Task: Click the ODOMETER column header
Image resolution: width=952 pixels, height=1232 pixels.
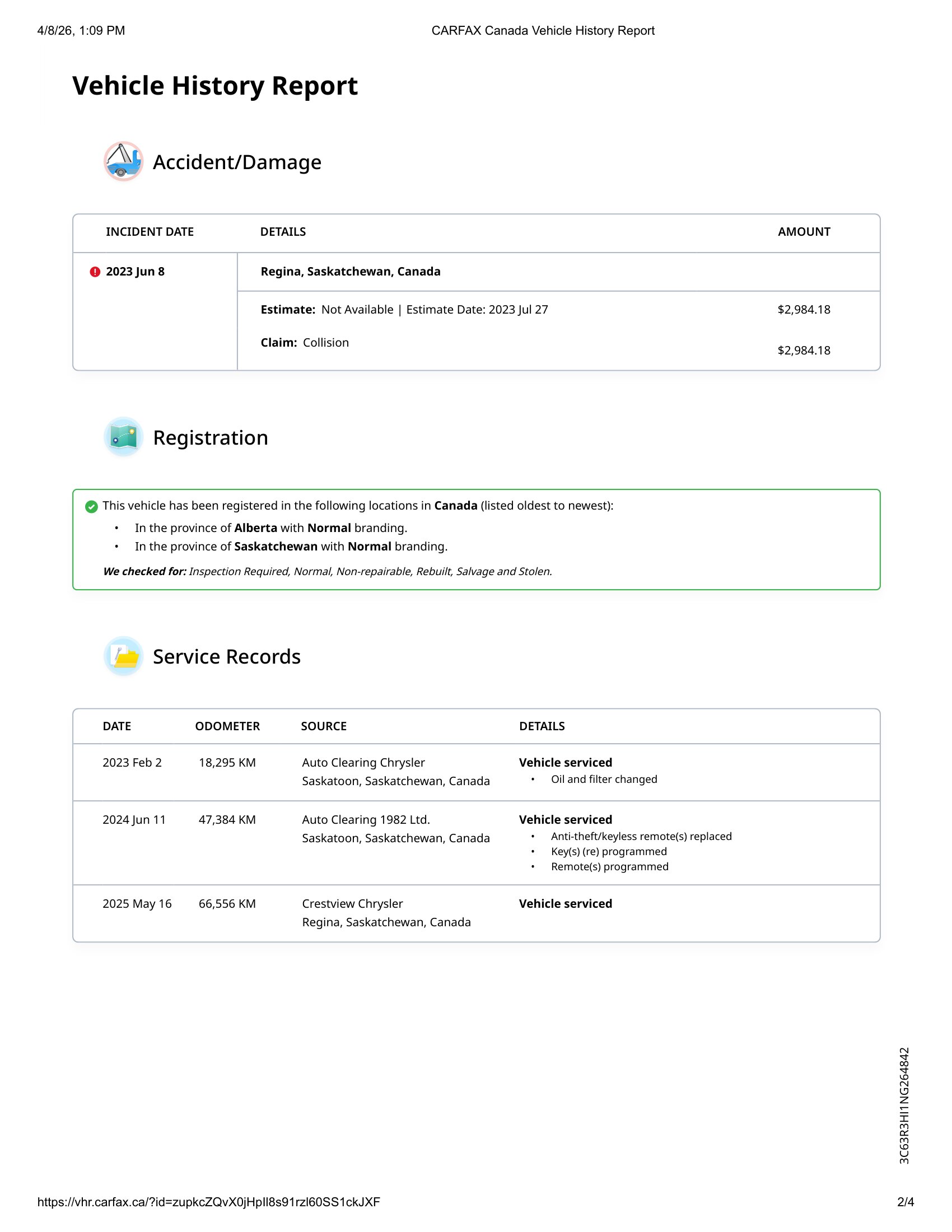Action: point(227,726)
